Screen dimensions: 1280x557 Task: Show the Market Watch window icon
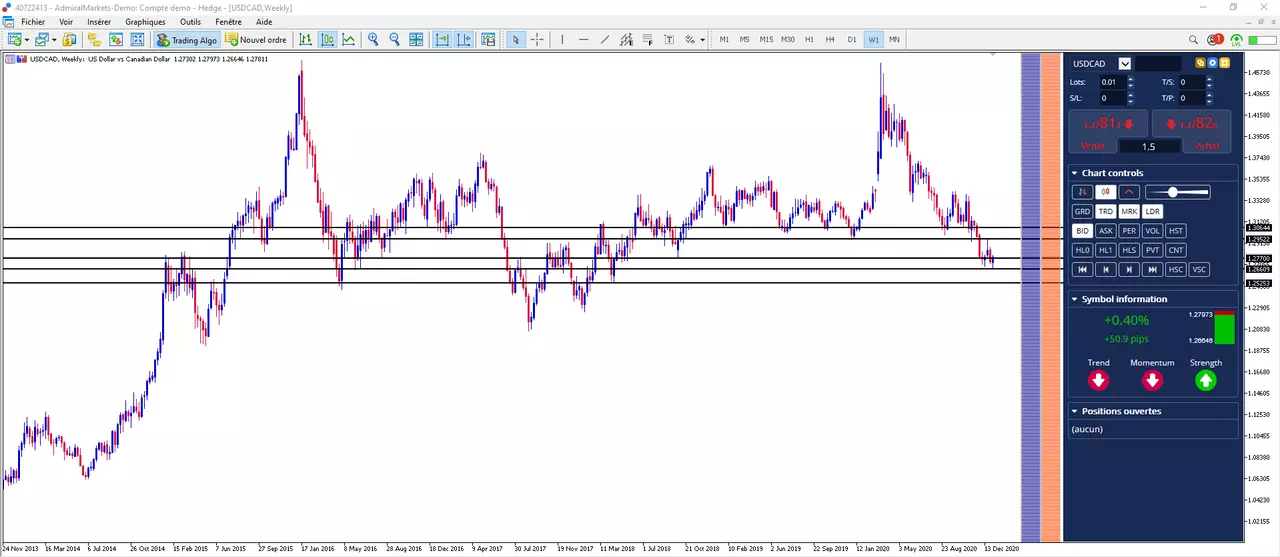[69, 40]
